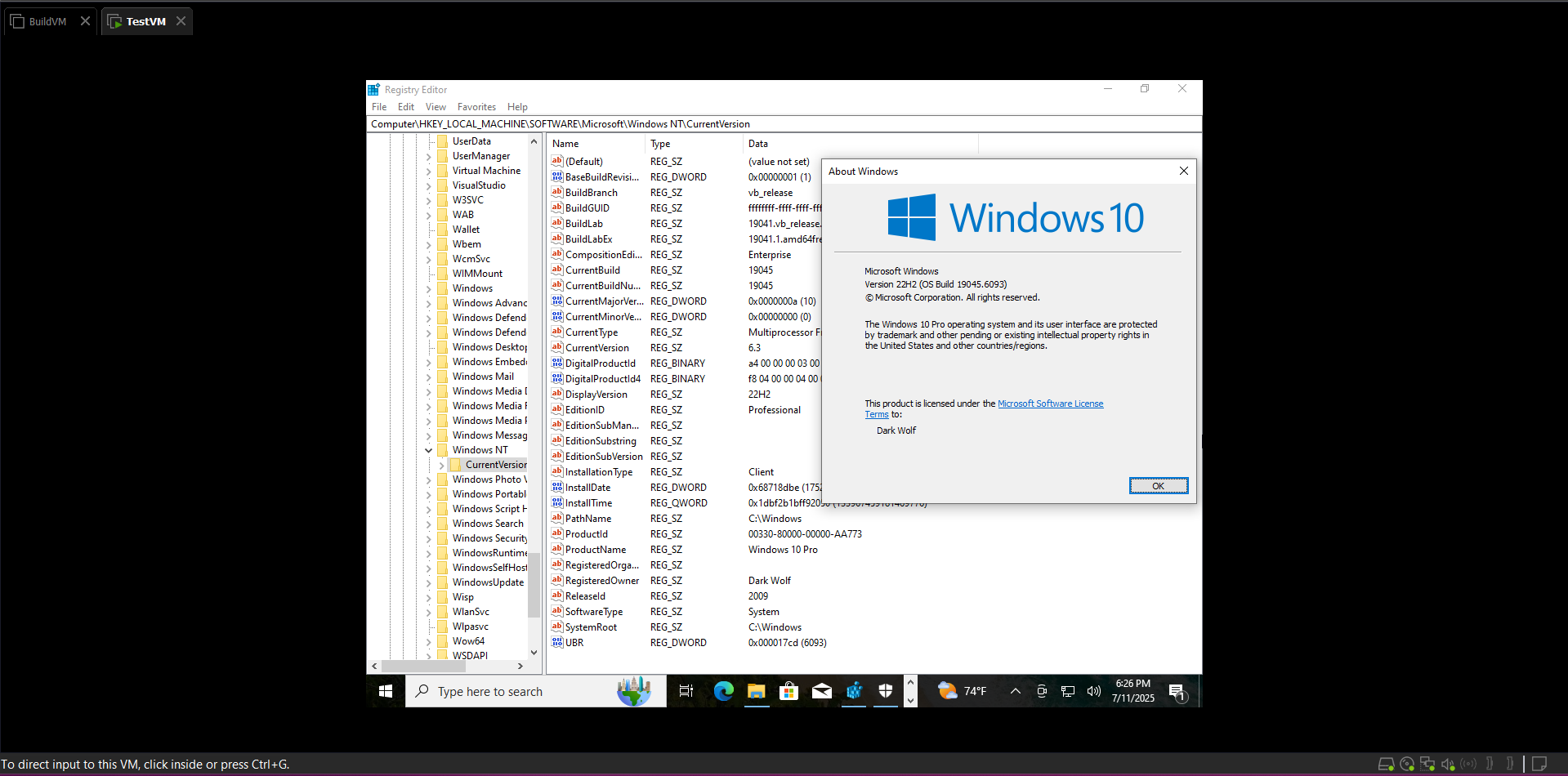Open the Help menu
1568x776 pixels.
click(517, 107)
